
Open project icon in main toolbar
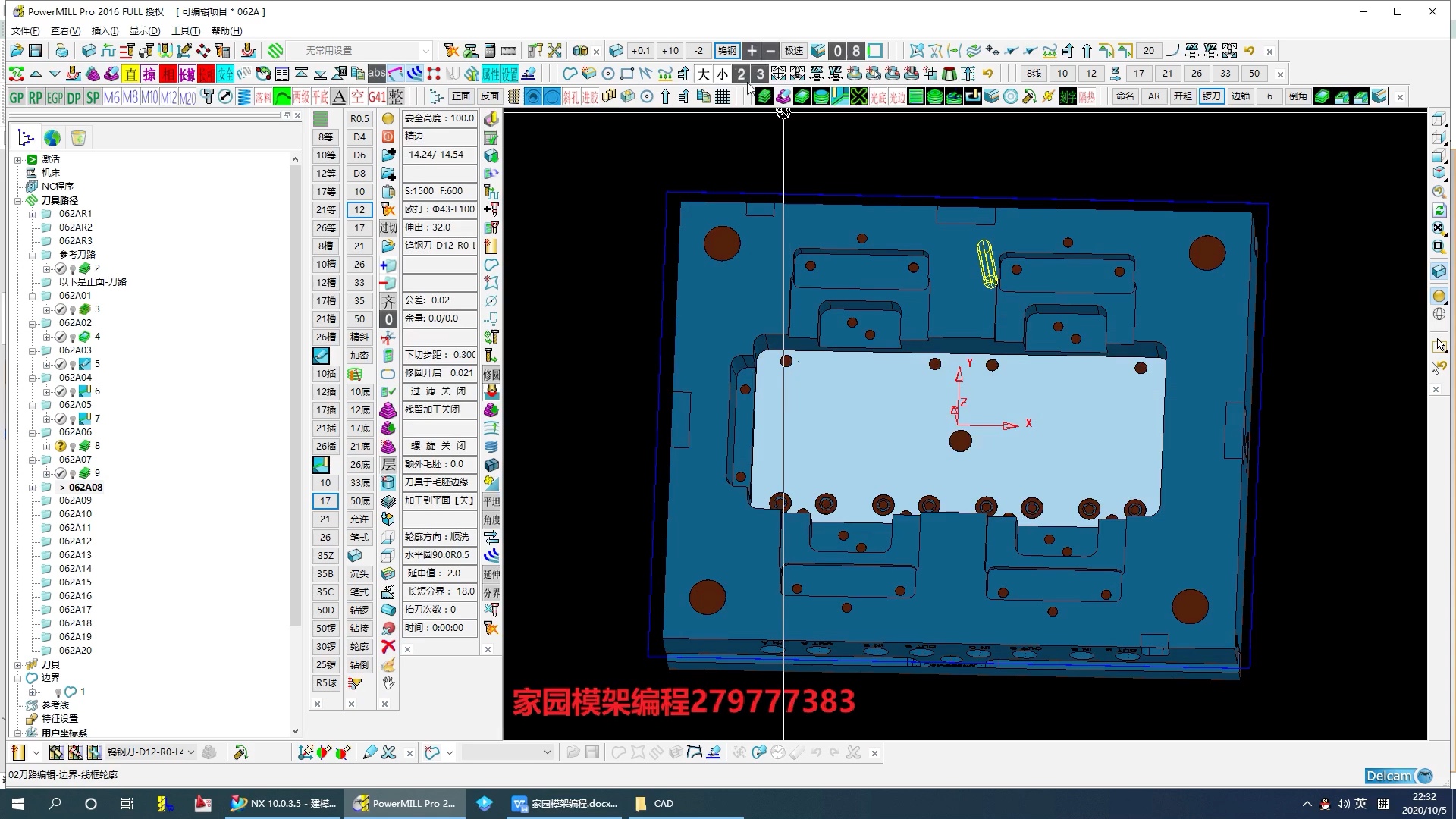(x=17, y=51)
